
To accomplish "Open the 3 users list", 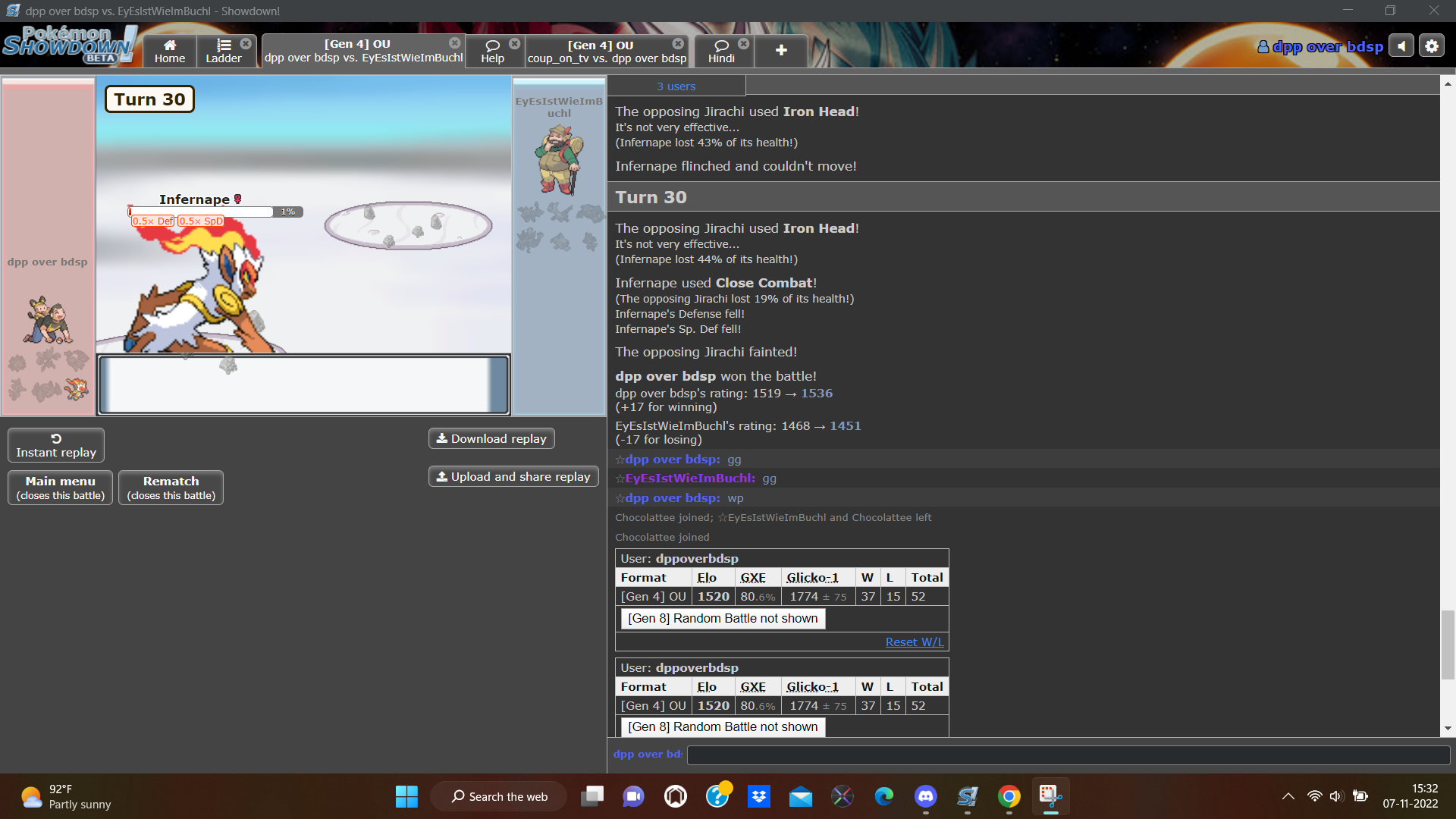I will [676, 86].
